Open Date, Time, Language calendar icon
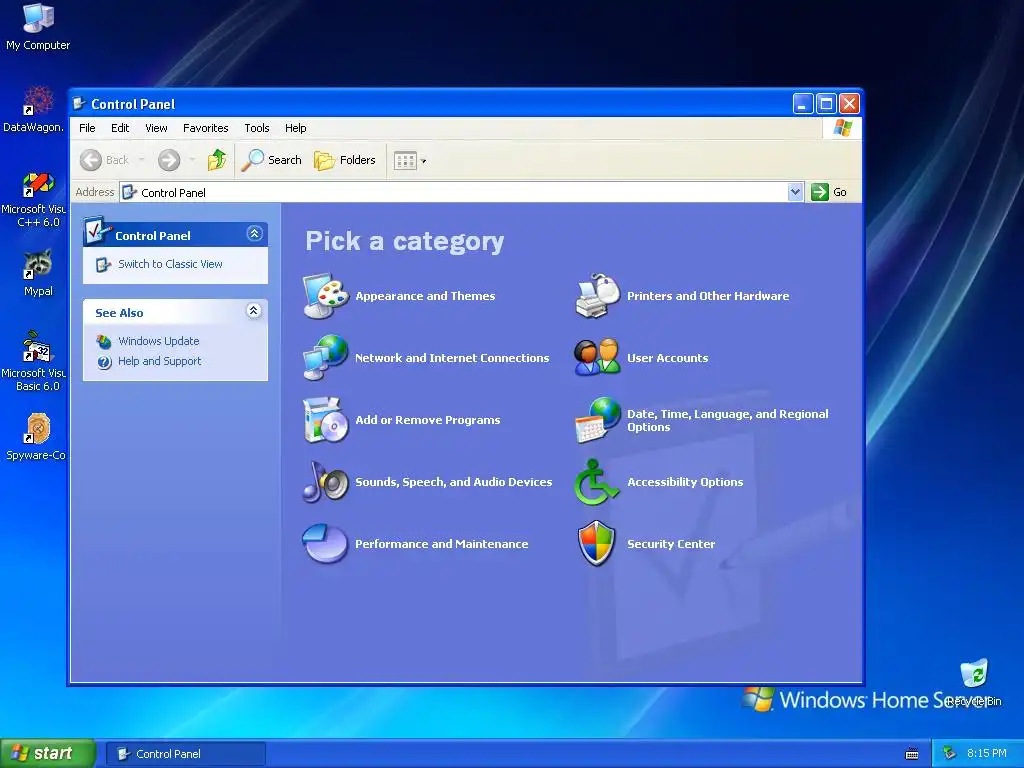This screenshot has width=1024, height=768. pyautogui.click(x=597, y=420)
